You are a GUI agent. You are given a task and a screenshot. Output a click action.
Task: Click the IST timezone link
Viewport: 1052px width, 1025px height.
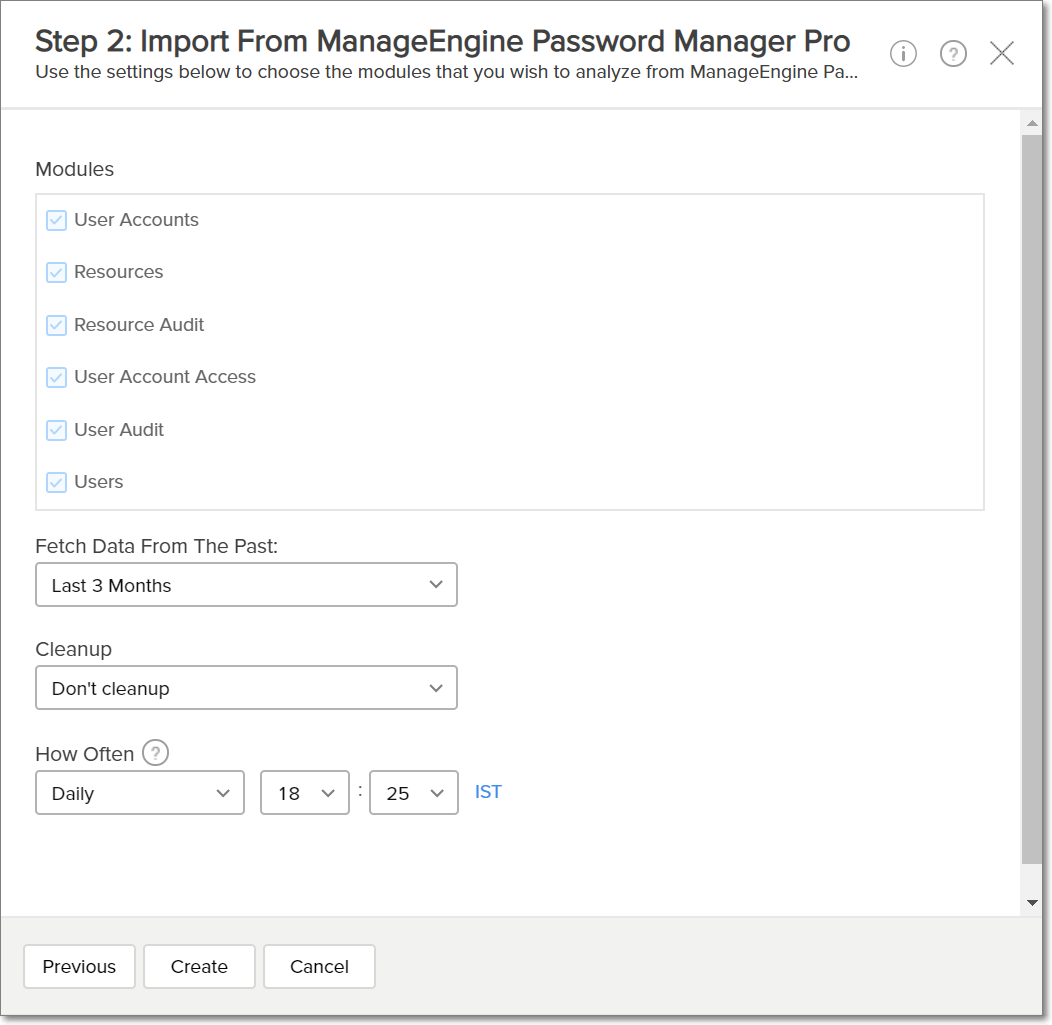point(488,792)
